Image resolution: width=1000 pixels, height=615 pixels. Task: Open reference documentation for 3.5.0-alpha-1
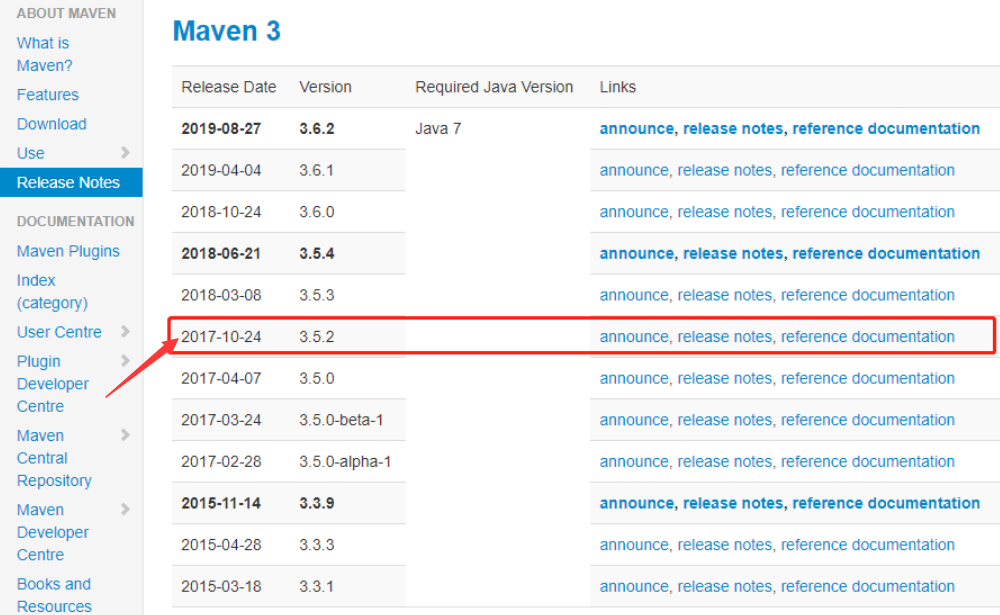868,461
